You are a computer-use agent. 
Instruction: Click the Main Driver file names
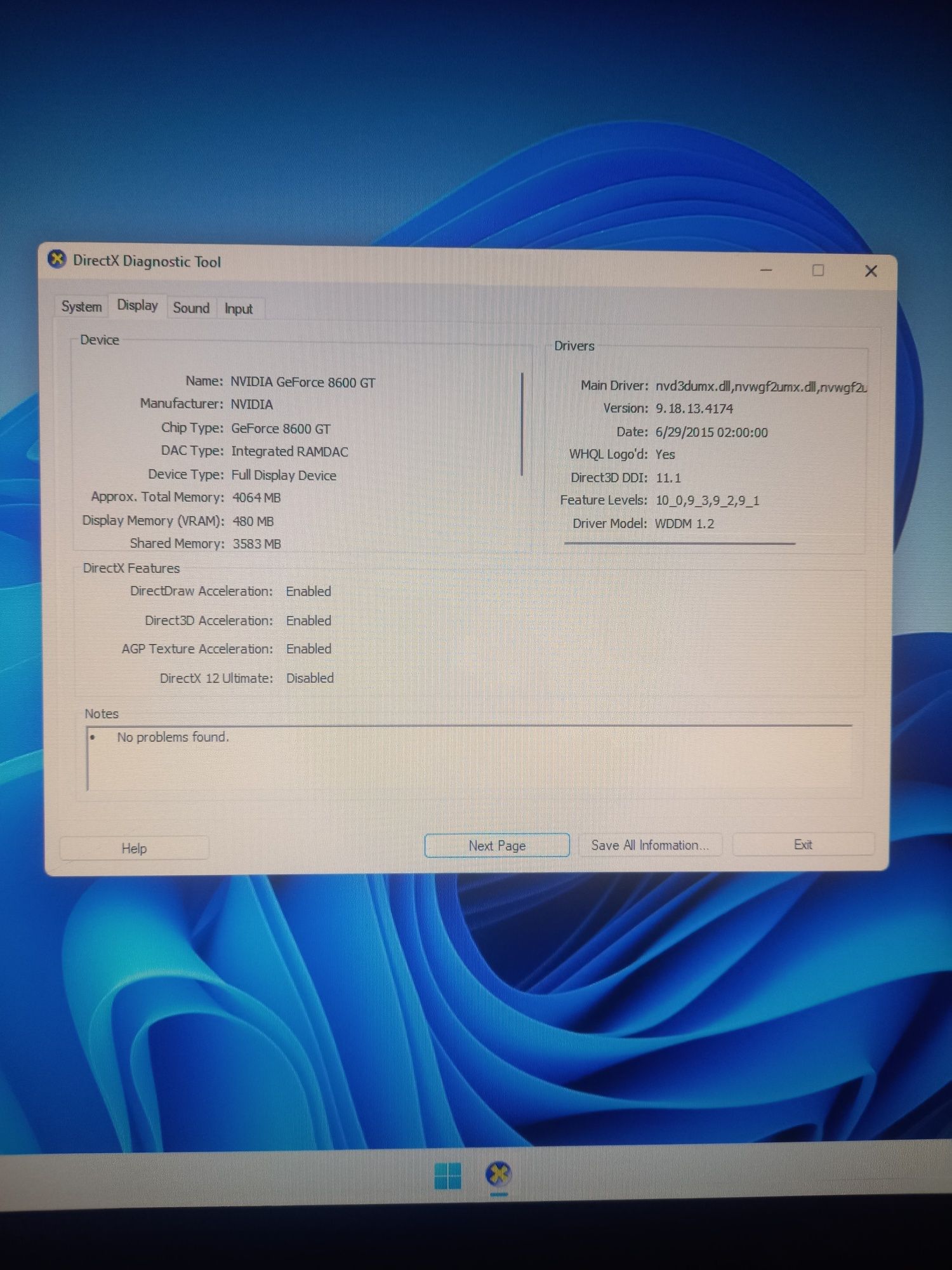761,387
